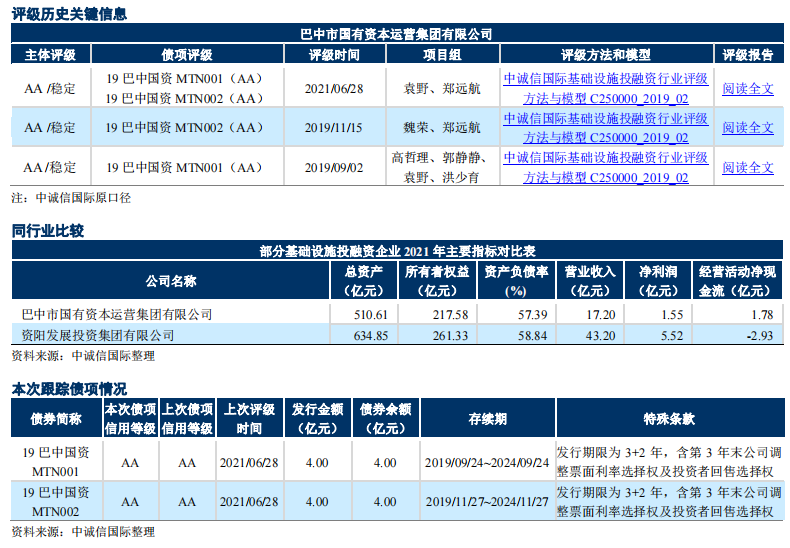Click the 公司名称 column header
Screen dimensions: 790x548
[171, 281]
